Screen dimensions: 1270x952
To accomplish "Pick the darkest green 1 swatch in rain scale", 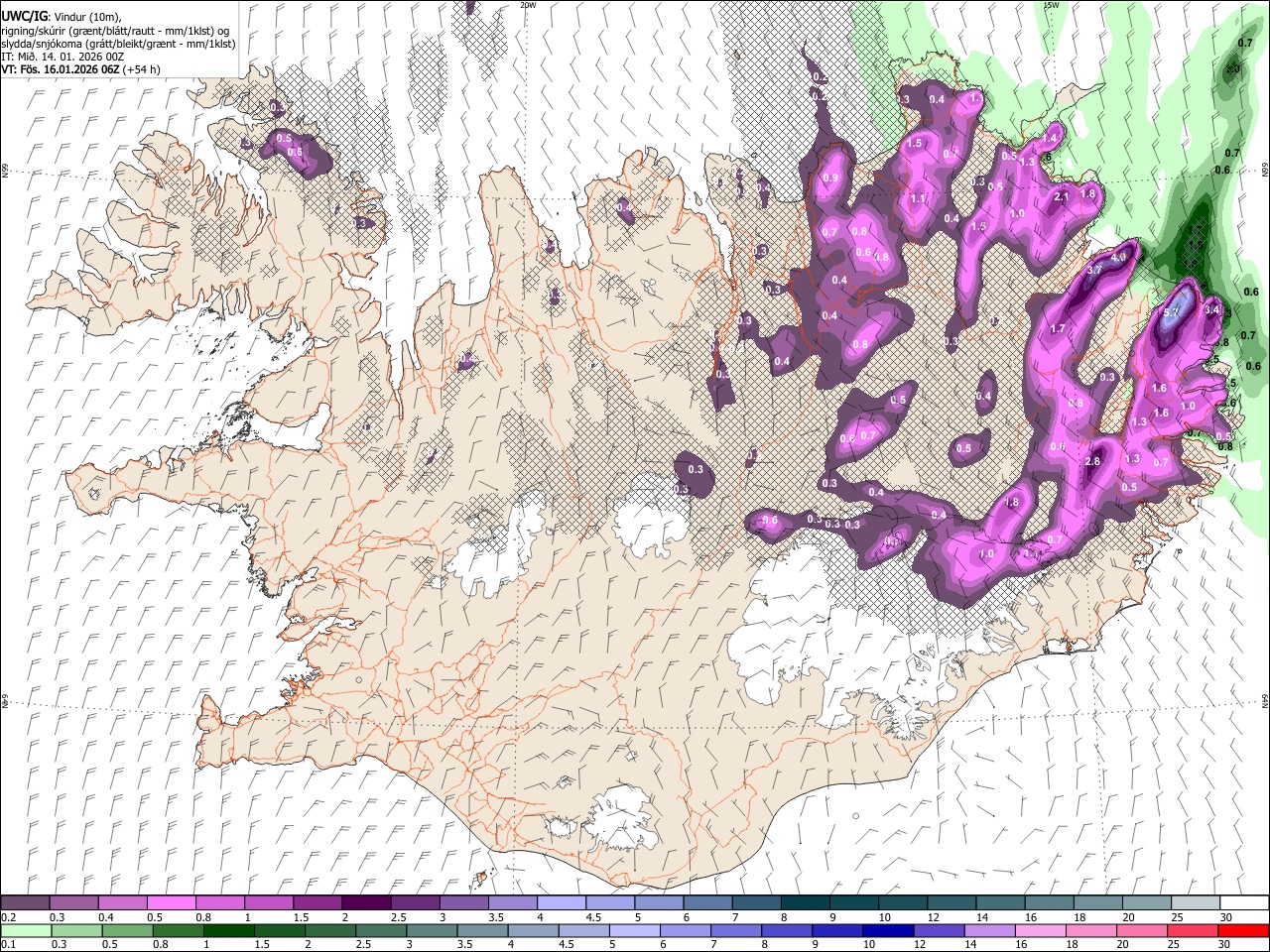I will 229,930.
